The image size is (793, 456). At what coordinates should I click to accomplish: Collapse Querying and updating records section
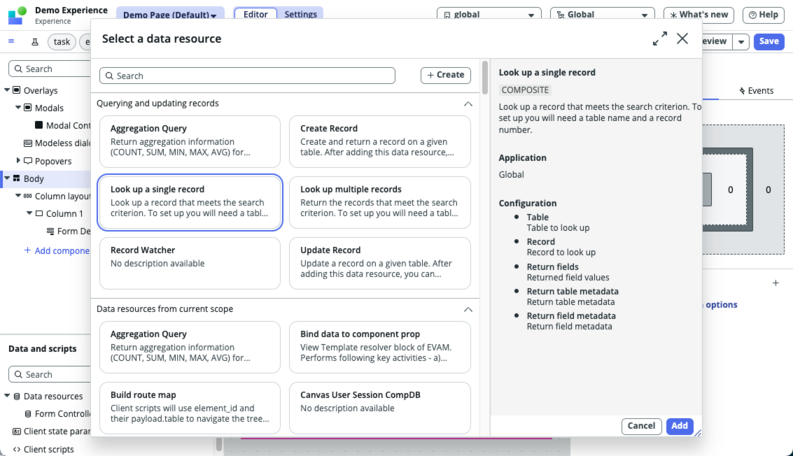point(468,104)
